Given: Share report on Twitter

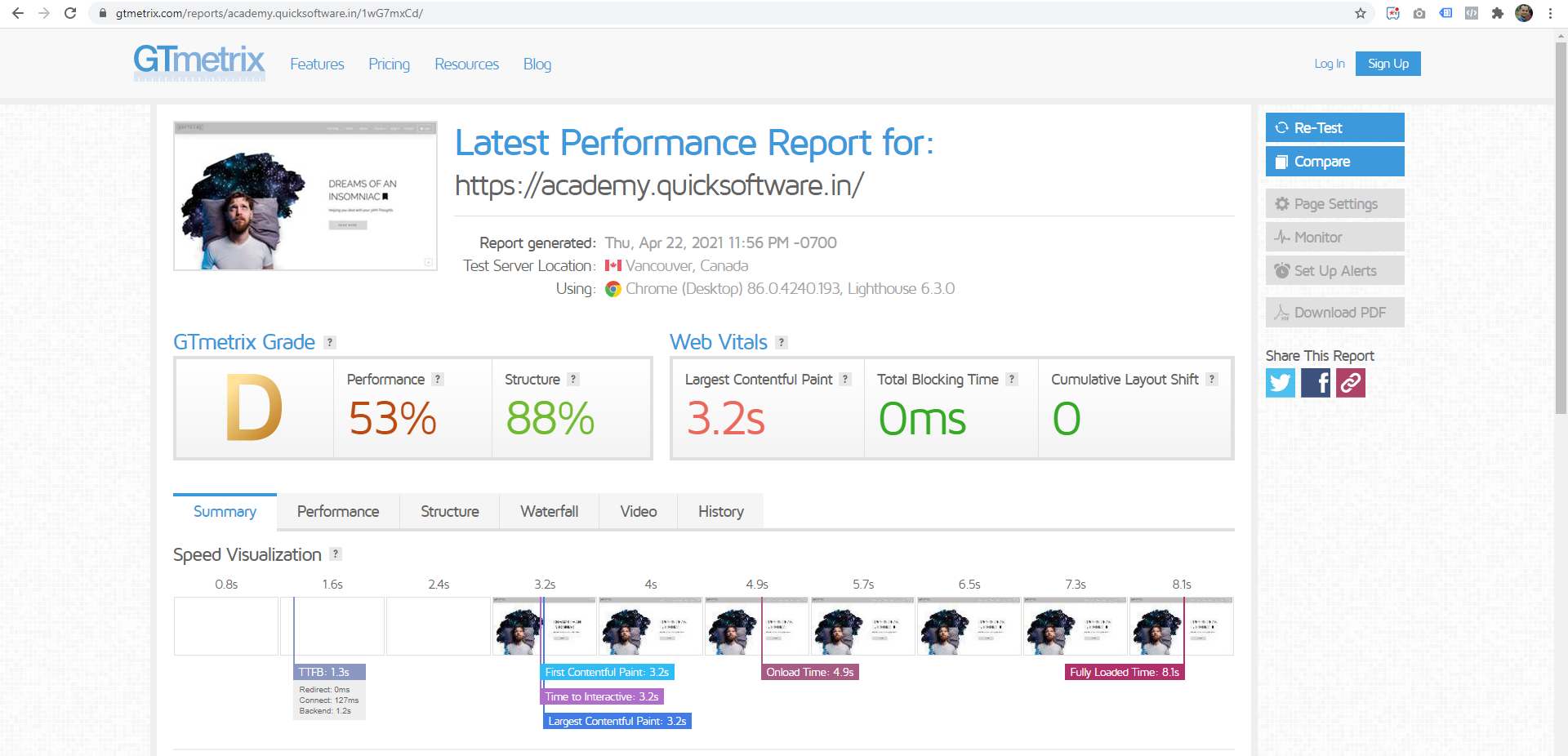Looking at the screenshot, I should (1281, 383).
